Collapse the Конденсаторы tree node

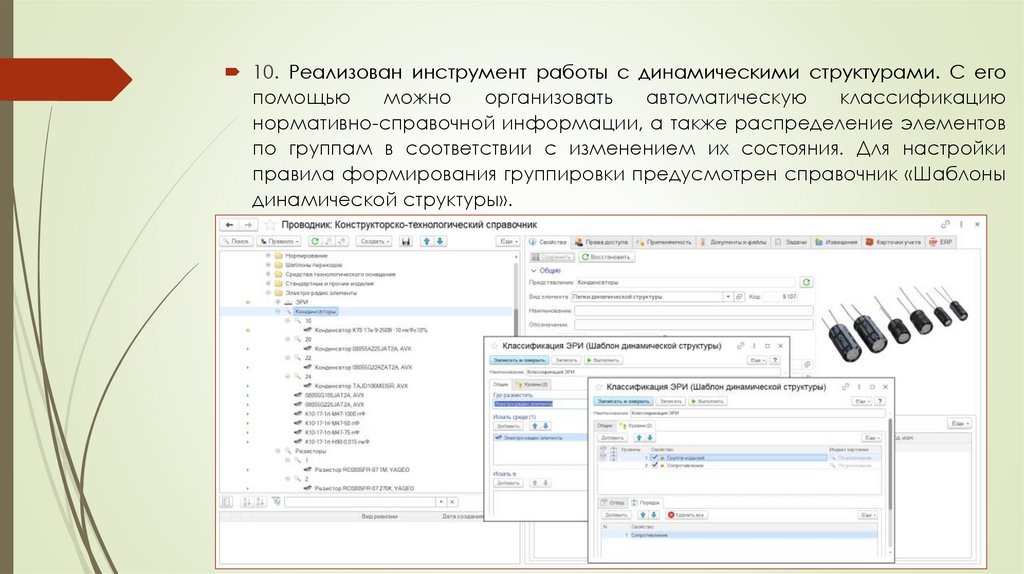(278, 311)
